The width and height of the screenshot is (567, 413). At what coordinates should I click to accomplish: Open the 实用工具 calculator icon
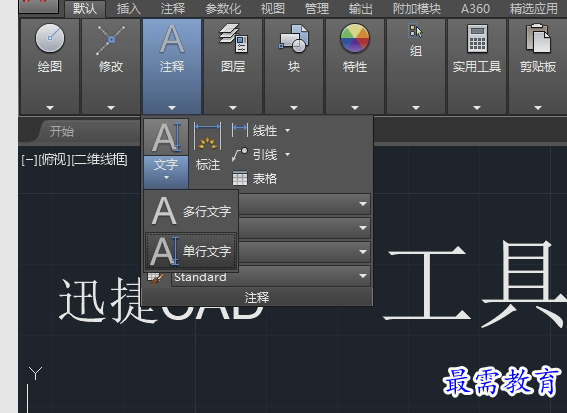point(477,38)
